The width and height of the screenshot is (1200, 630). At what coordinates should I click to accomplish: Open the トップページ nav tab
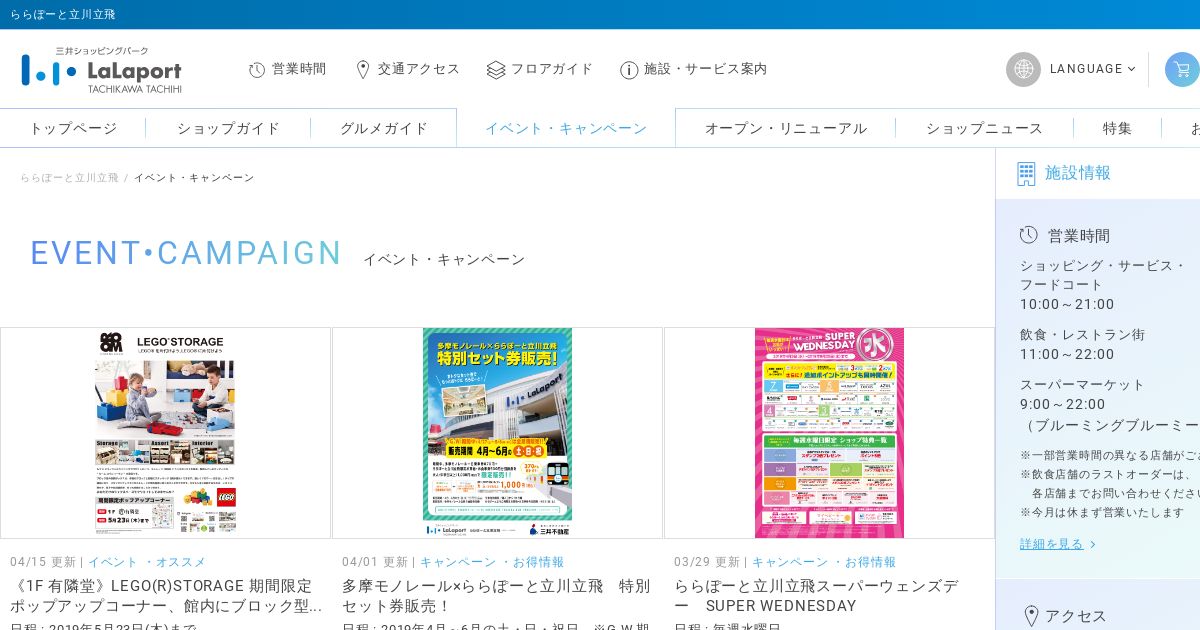tap(73, 128)
